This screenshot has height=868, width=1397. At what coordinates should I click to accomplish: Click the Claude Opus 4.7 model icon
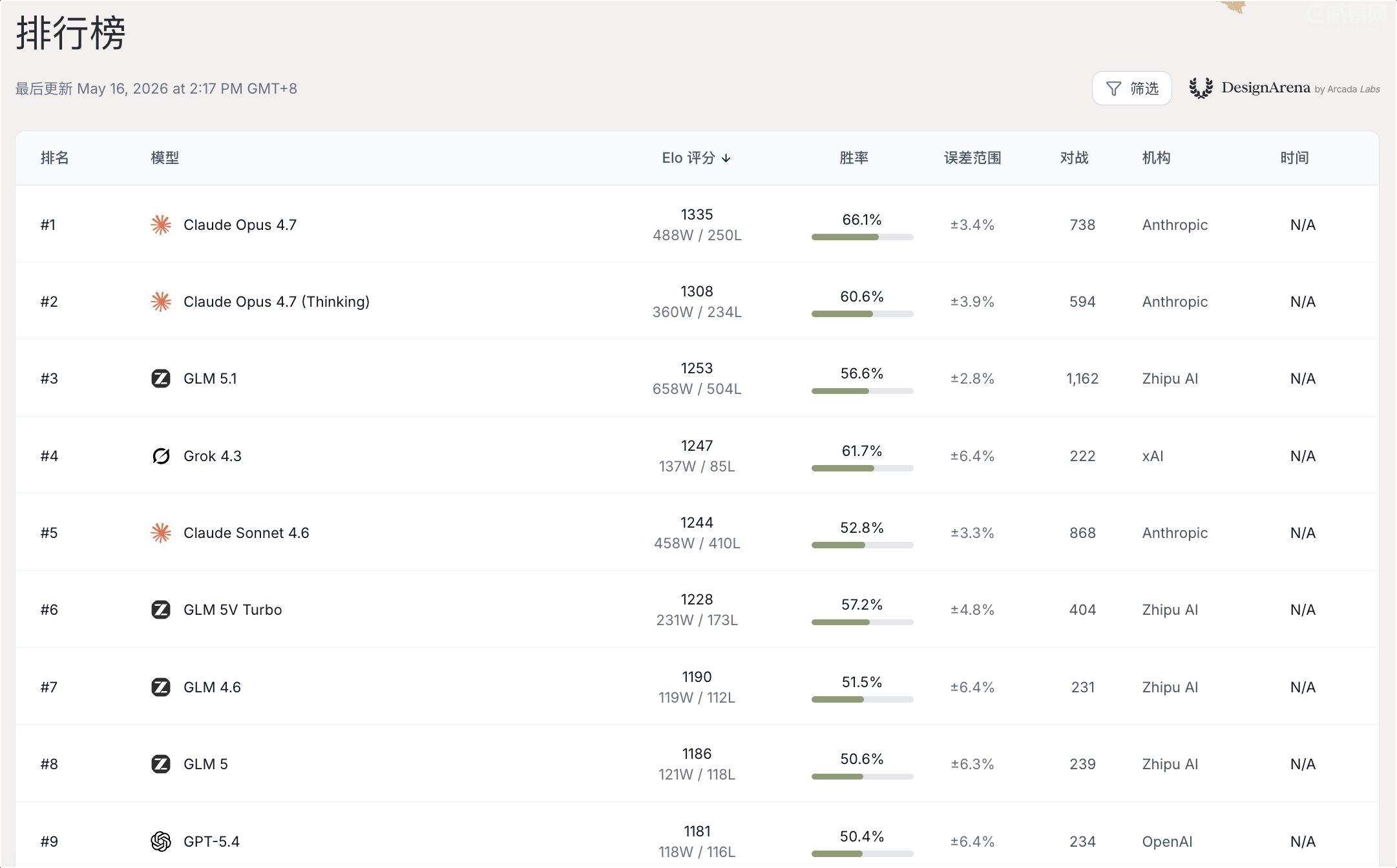(161, 225)
